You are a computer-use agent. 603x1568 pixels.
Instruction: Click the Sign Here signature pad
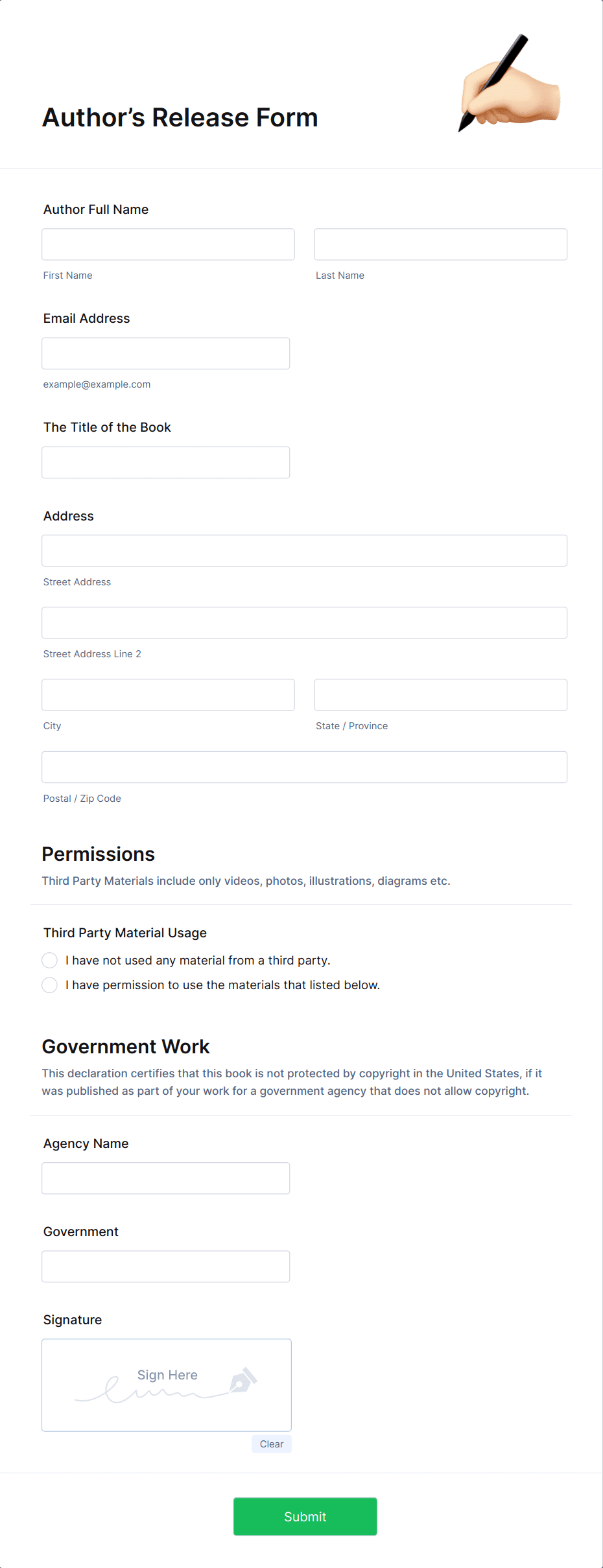tap(166, 1385)
